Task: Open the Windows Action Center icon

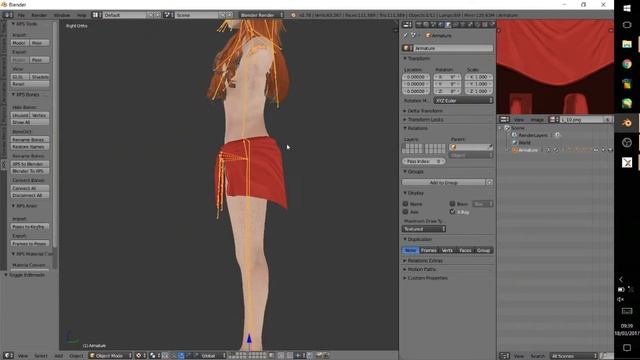Action: pyautogui.click(x=627, y=347)
